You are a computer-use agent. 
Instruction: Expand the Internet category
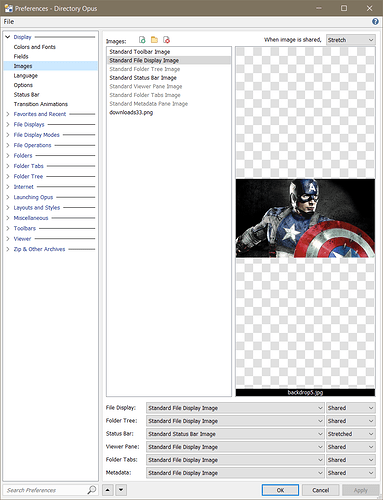(x=8, y=187)
